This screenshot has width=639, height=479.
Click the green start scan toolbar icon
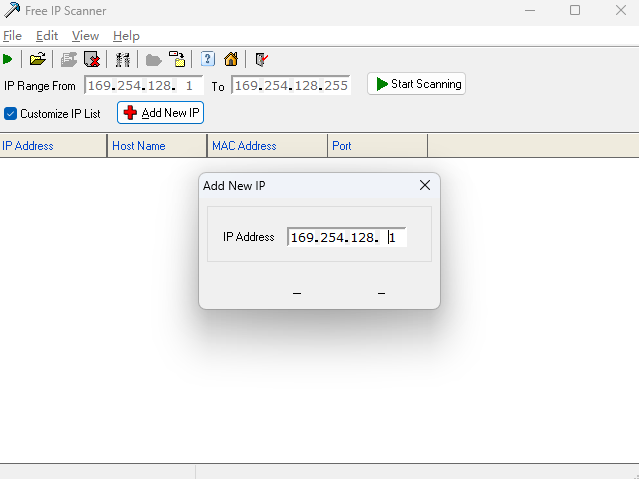click(8, 59)
